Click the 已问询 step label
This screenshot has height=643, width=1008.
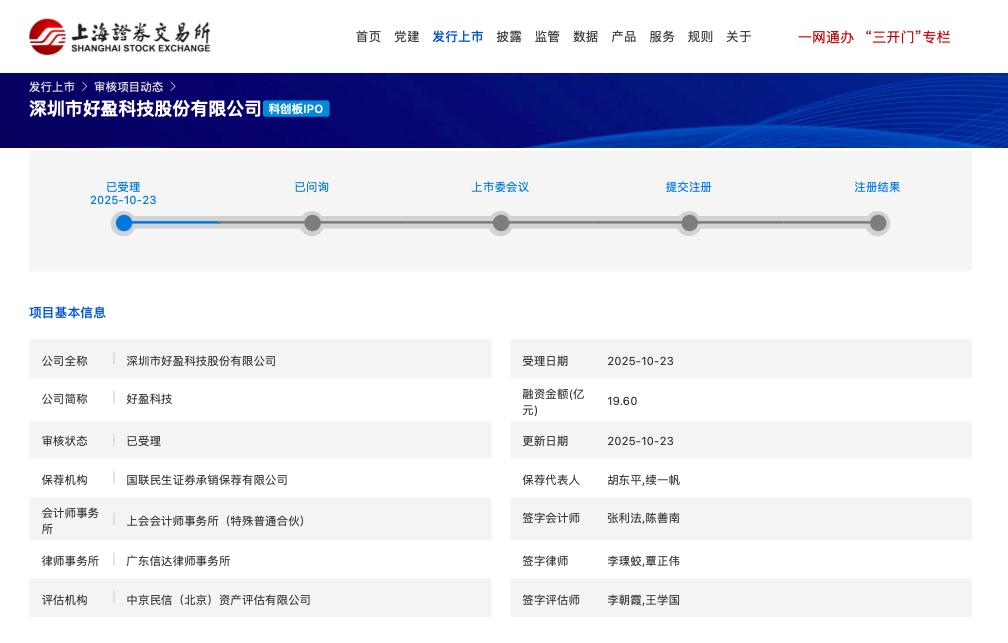[312, 187]
